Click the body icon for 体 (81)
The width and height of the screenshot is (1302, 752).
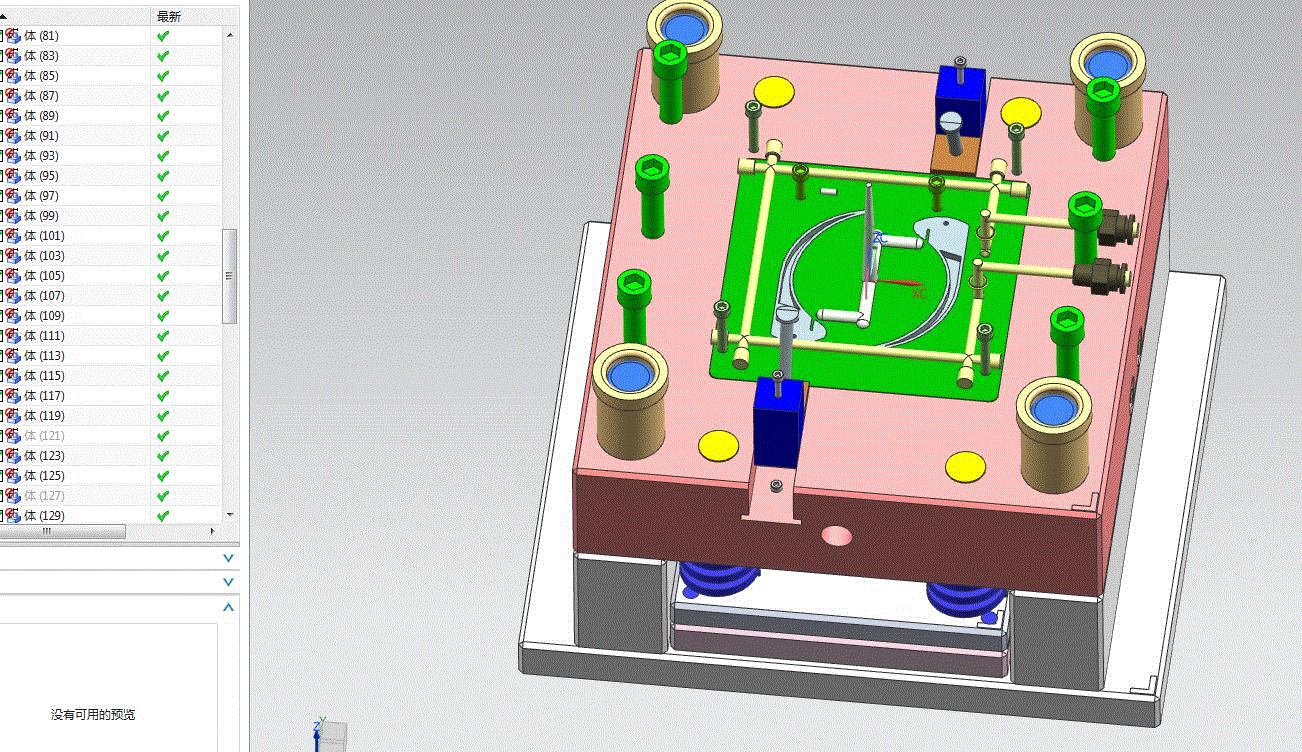pyautogui.click(x=13, y=36)
